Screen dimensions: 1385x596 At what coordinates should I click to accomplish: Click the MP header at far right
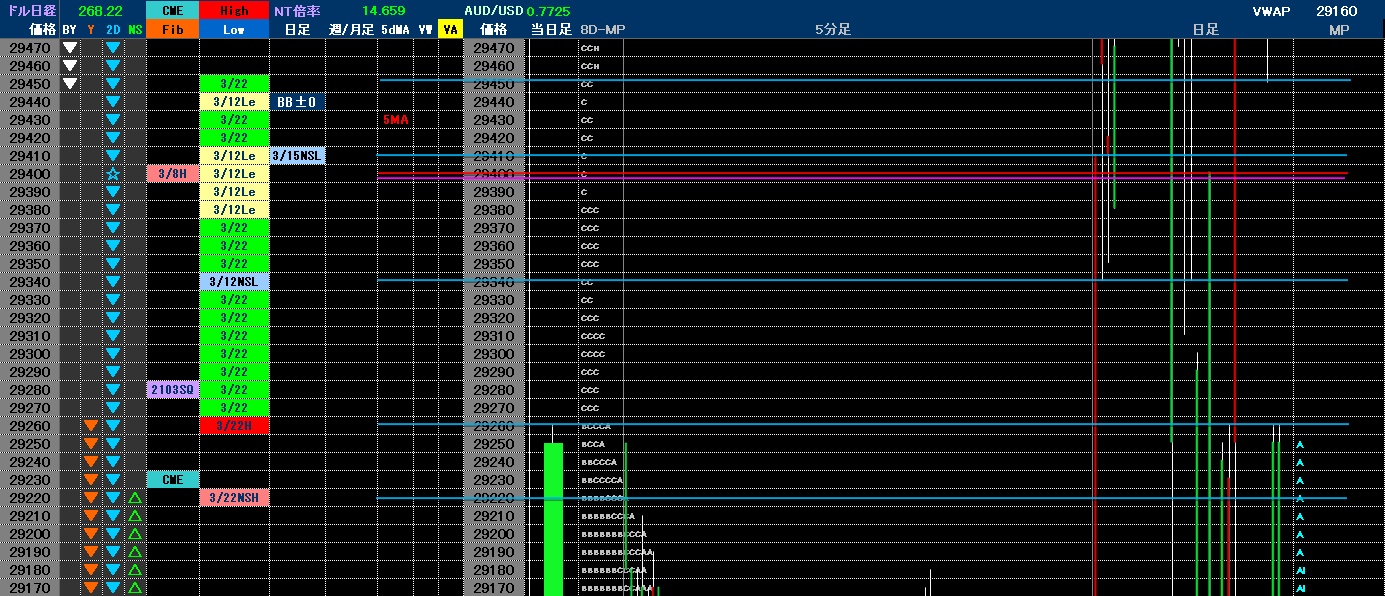click(1339, 29)
